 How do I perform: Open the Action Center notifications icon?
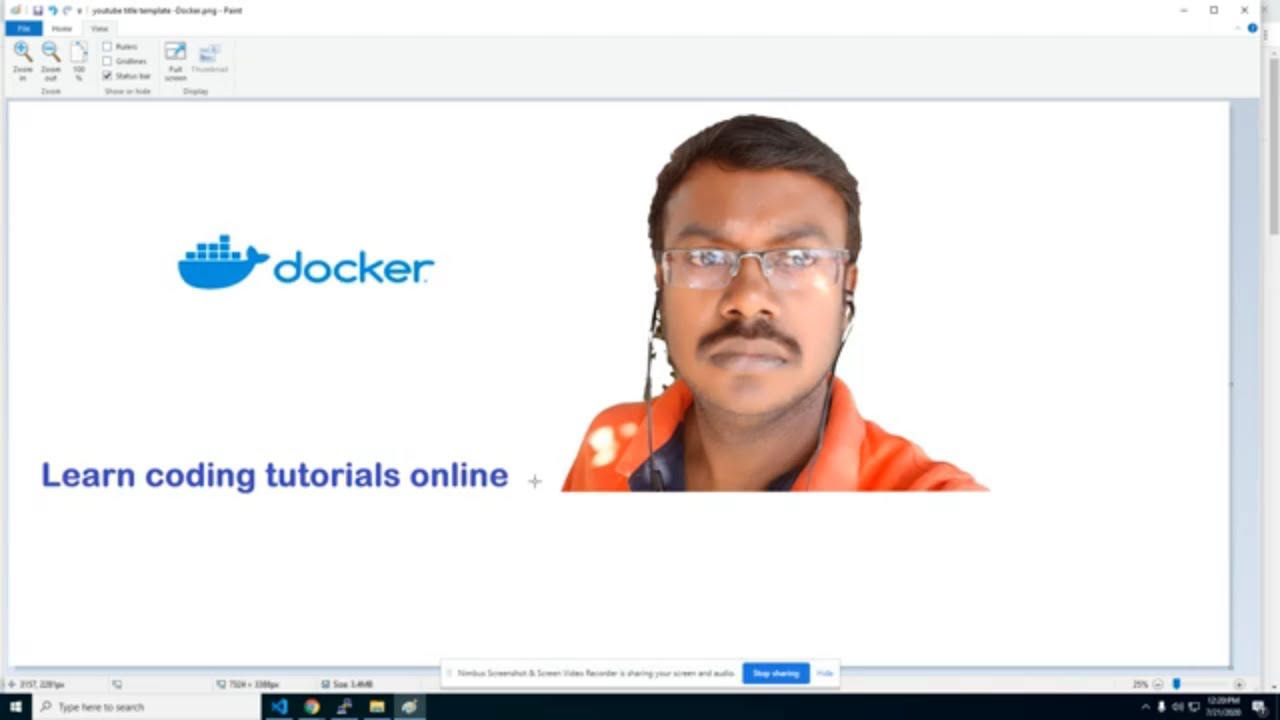[1259, 707]
